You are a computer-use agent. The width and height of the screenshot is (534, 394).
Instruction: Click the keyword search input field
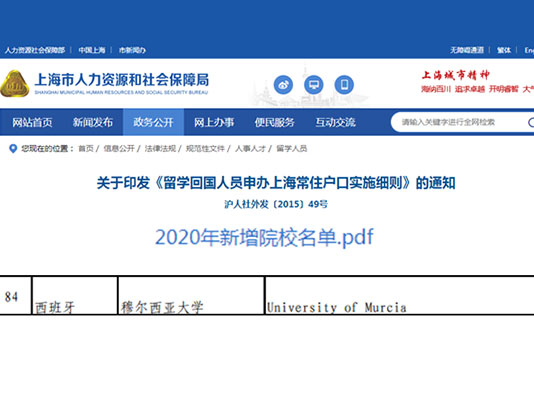point(460,122)
